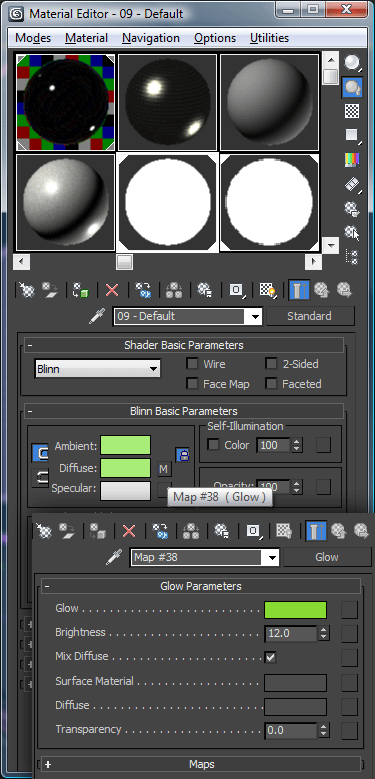Enable the Wire checkbox
375x779 pixels.
(192, 364)
